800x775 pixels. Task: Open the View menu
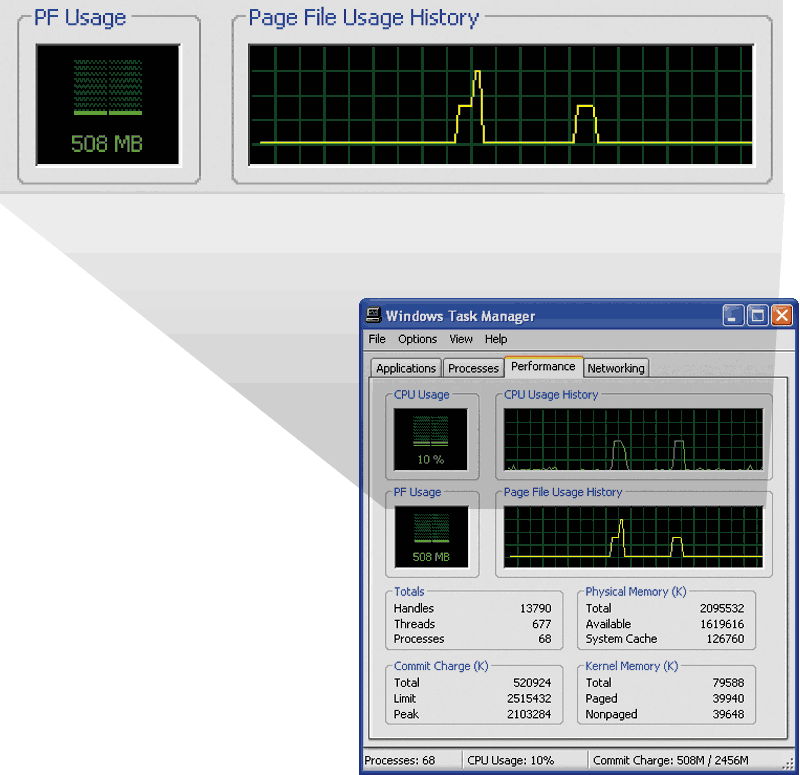[x=460, y=339]
